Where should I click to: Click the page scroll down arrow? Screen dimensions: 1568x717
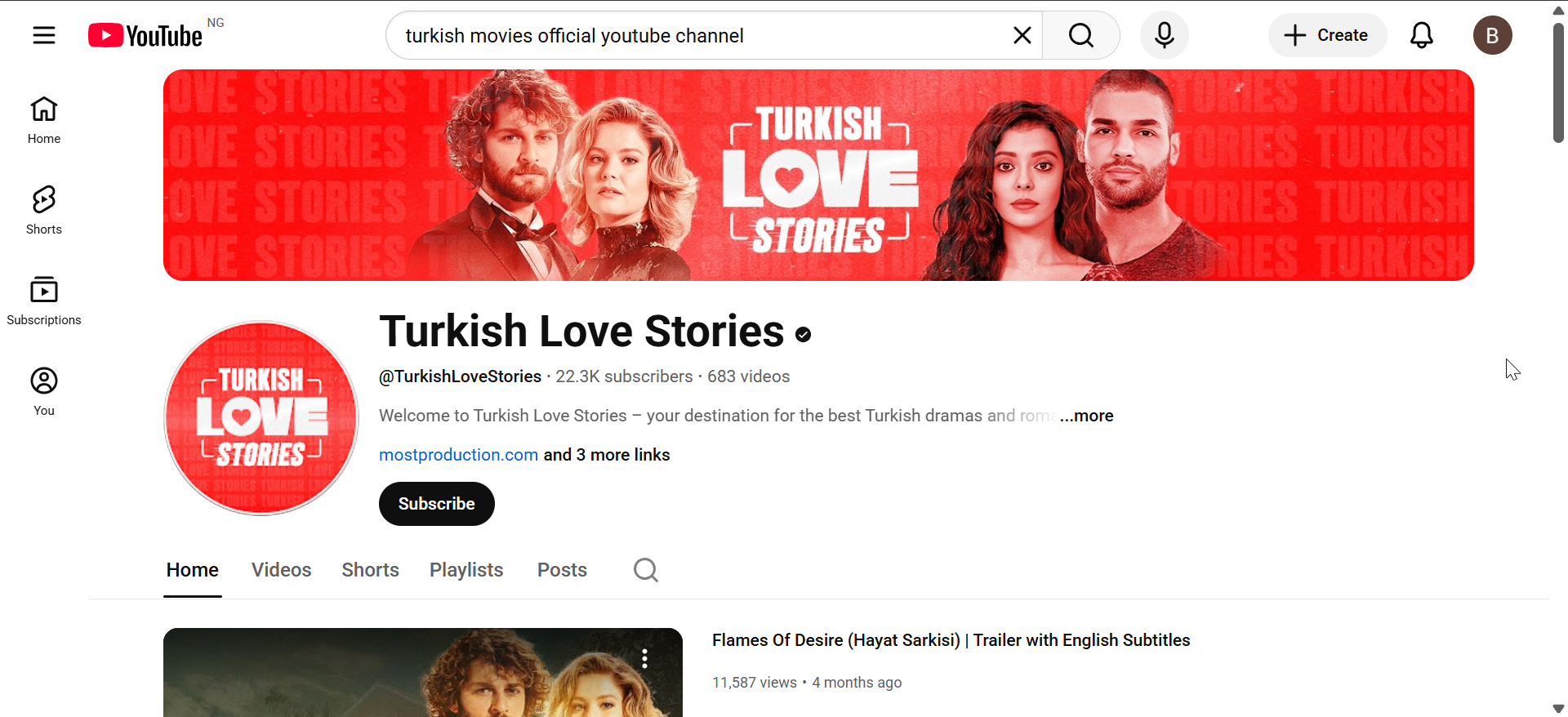click(x=1558, y=709)
